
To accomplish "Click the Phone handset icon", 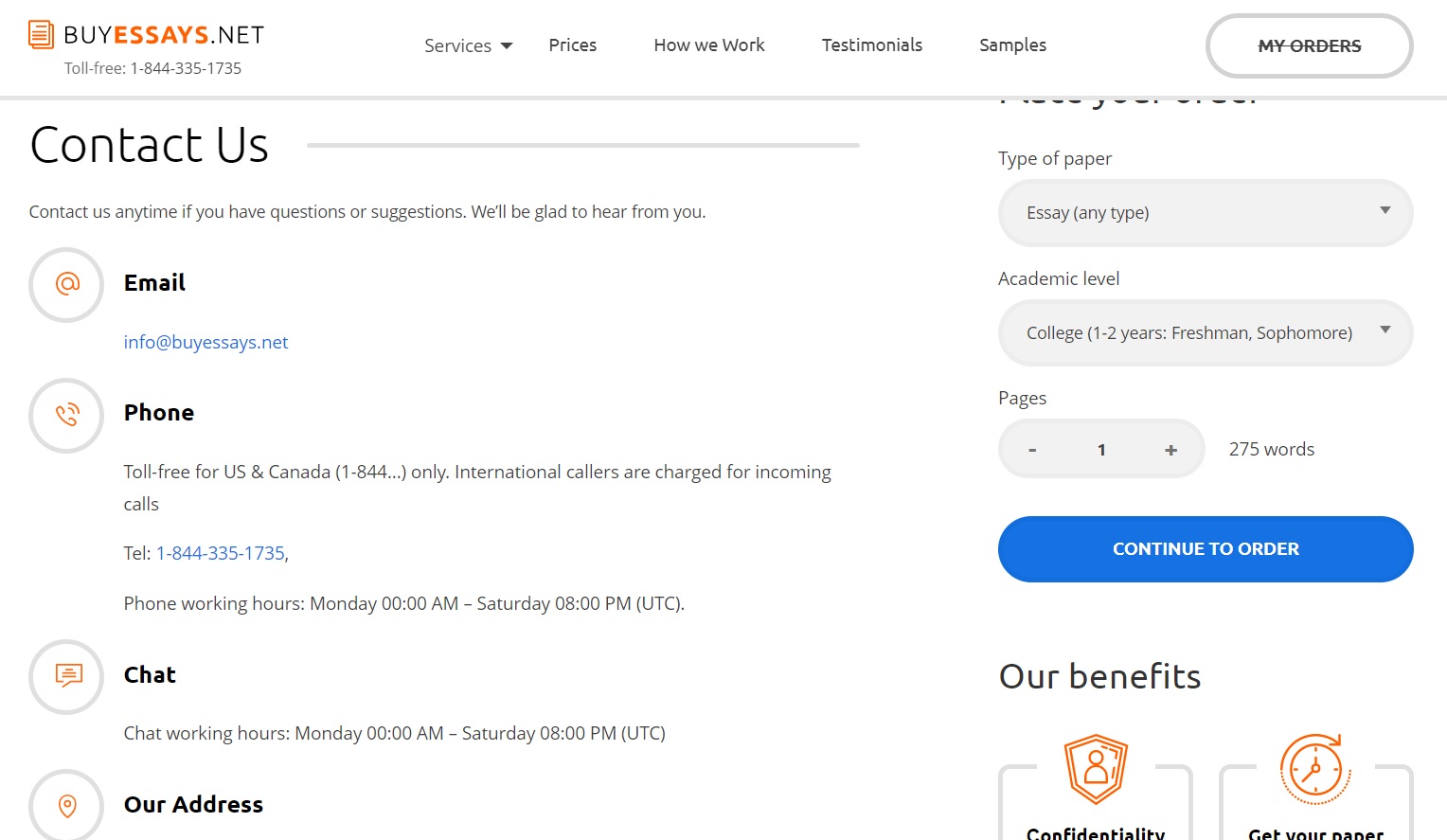I will (x=67, y=415).
